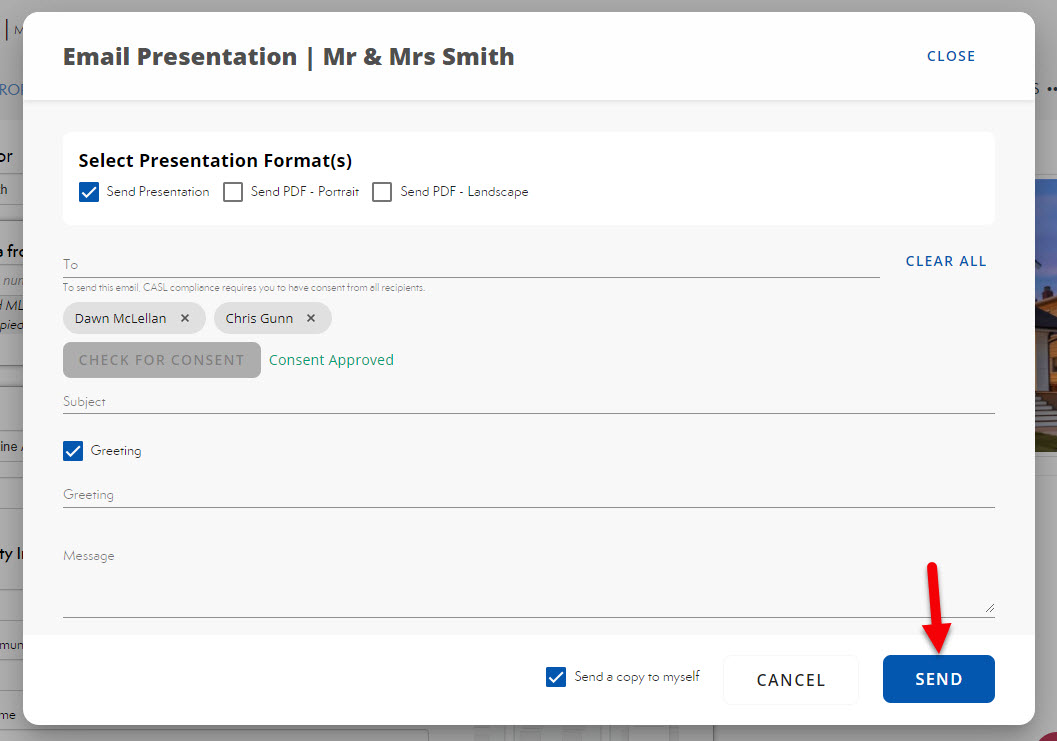Image resolution: width=1057 pixels, height=741 pixels.
Task: Disable Send a copy to myself
Action: (x=556, y=677)
